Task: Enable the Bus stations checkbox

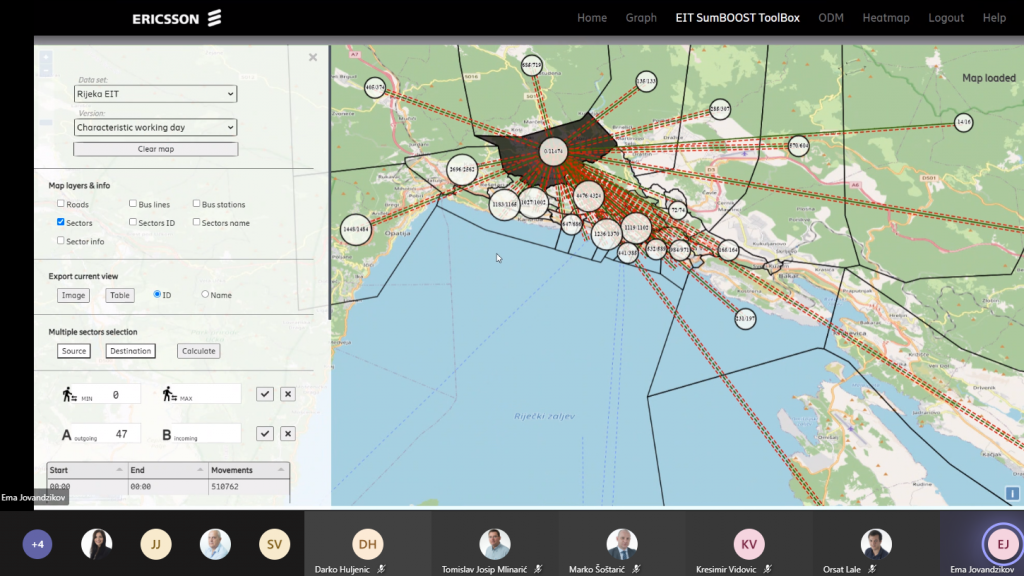Action: (196, 204)
